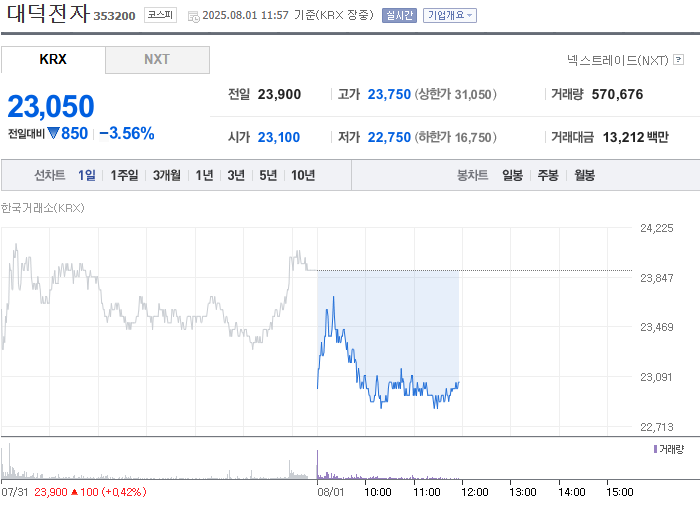Click the upper limit text 상한가 31,050
The image size is (700, 505).
click(455, 94)
